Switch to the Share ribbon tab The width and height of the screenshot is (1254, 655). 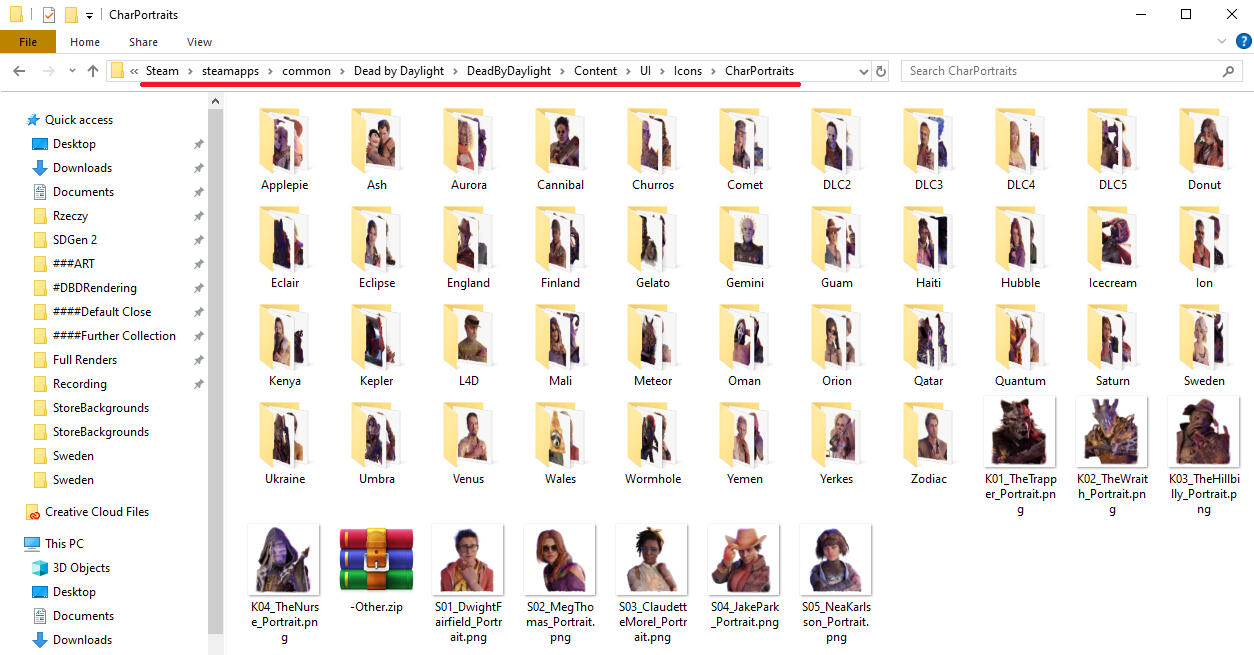tap(143, 42)
